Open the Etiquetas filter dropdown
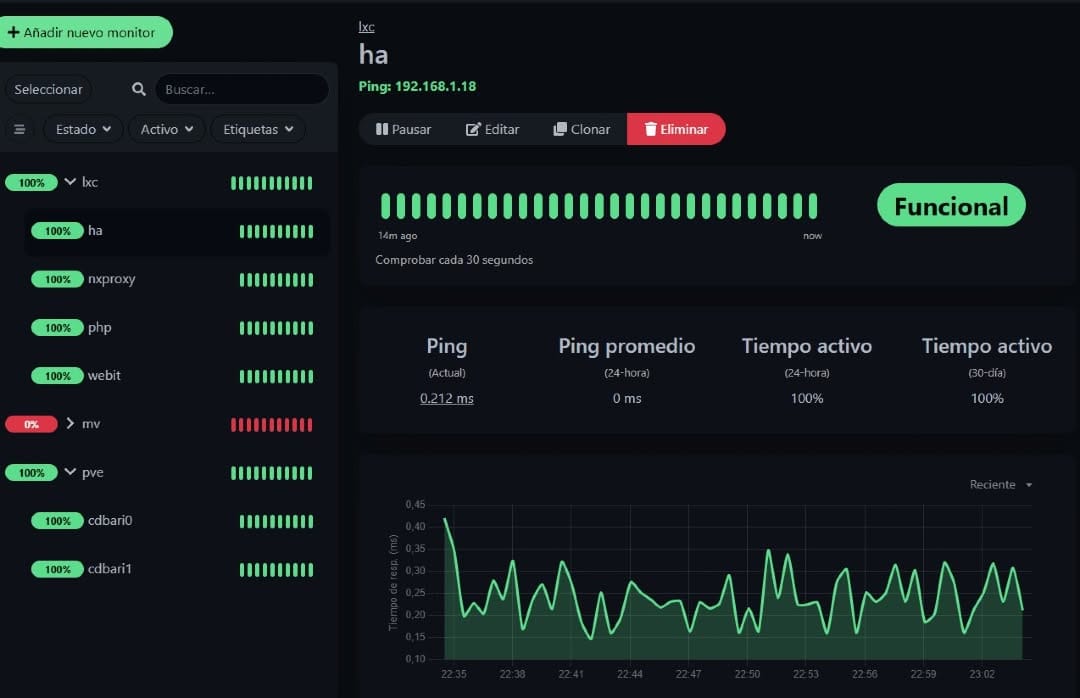Viewport: 1080px width, 698px height. (x=258, y=130)
